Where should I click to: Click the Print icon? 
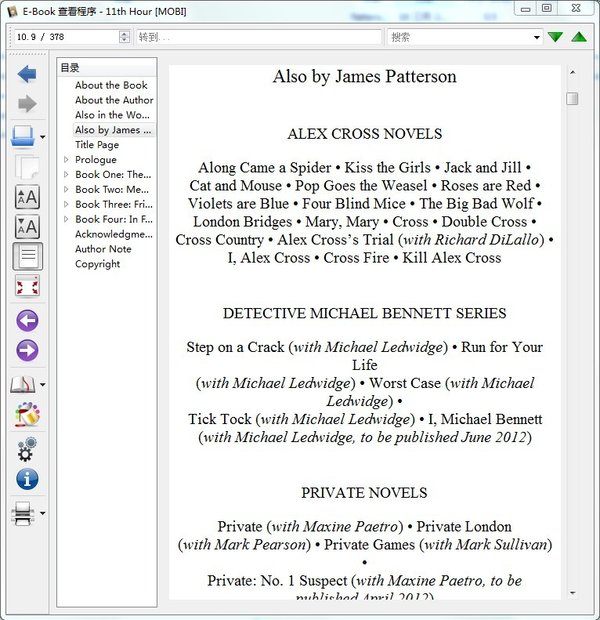pos(23,514)
